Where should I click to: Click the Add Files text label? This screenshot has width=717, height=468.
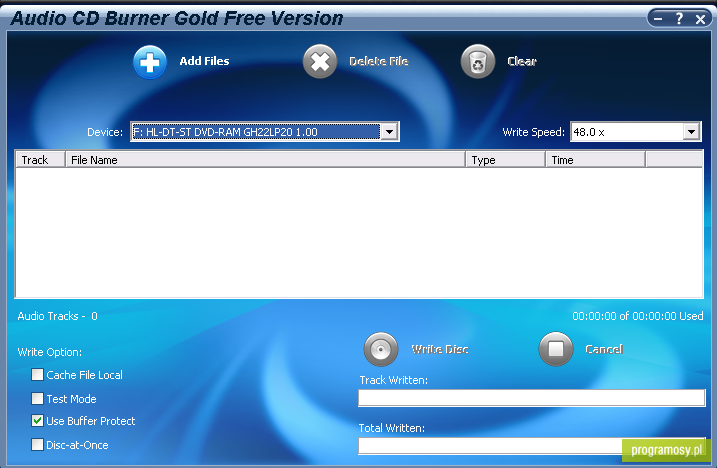pos(204,61)
